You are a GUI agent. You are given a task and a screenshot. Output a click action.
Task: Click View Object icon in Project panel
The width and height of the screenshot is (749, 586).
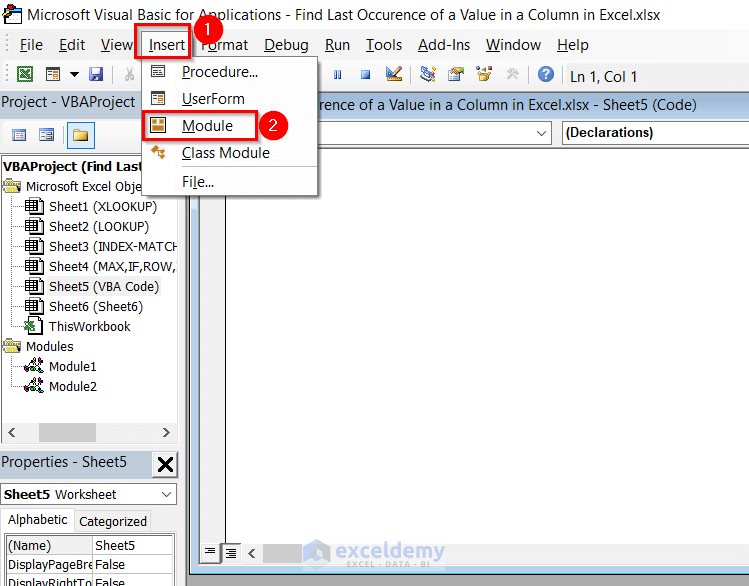point(46,135)
